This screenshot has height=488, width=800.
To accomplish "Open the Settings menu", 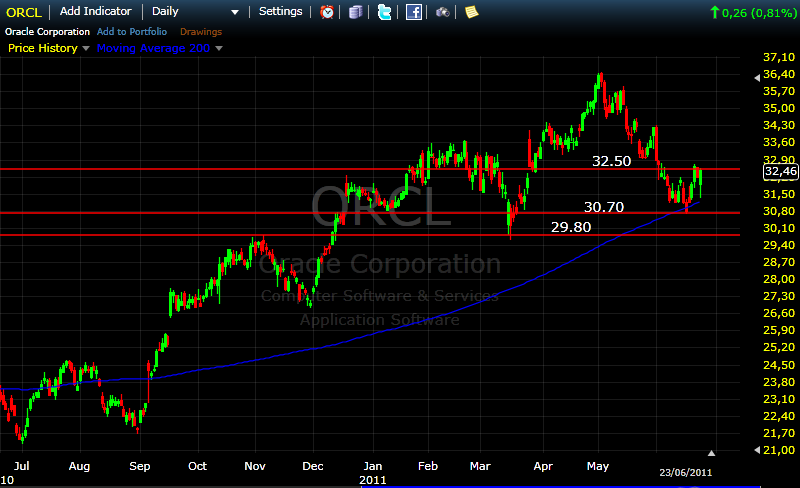I will click(281, 11).
